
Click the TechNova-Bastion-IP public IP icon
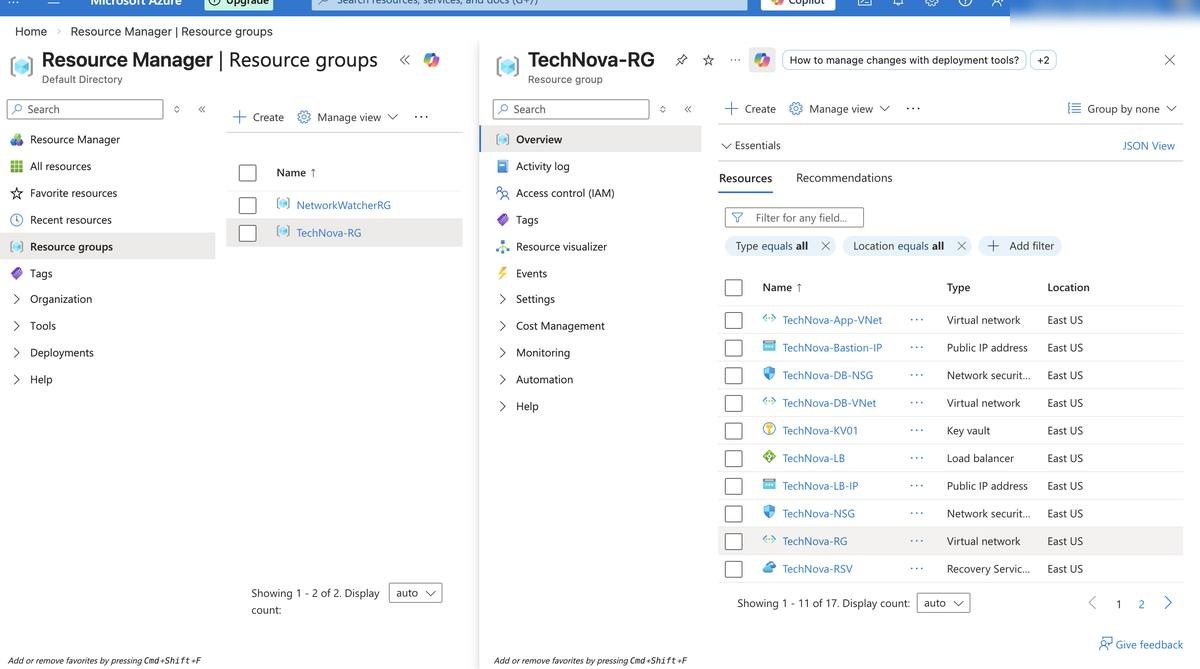coord(769,346)
